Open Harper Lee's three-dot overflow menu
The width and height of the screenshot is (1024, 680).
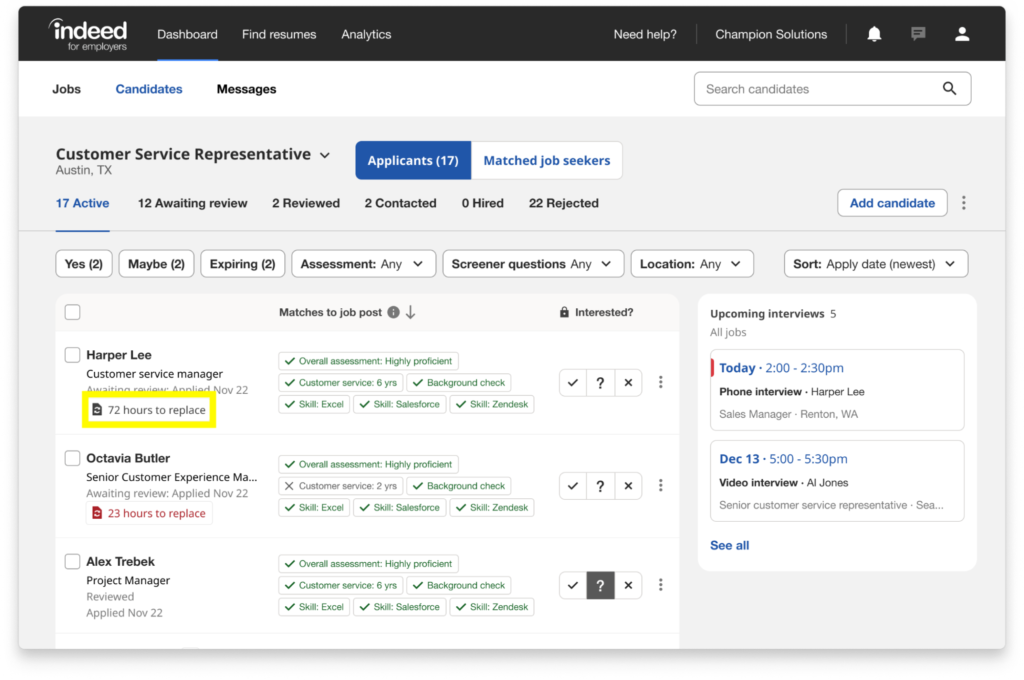pos(660,382)
